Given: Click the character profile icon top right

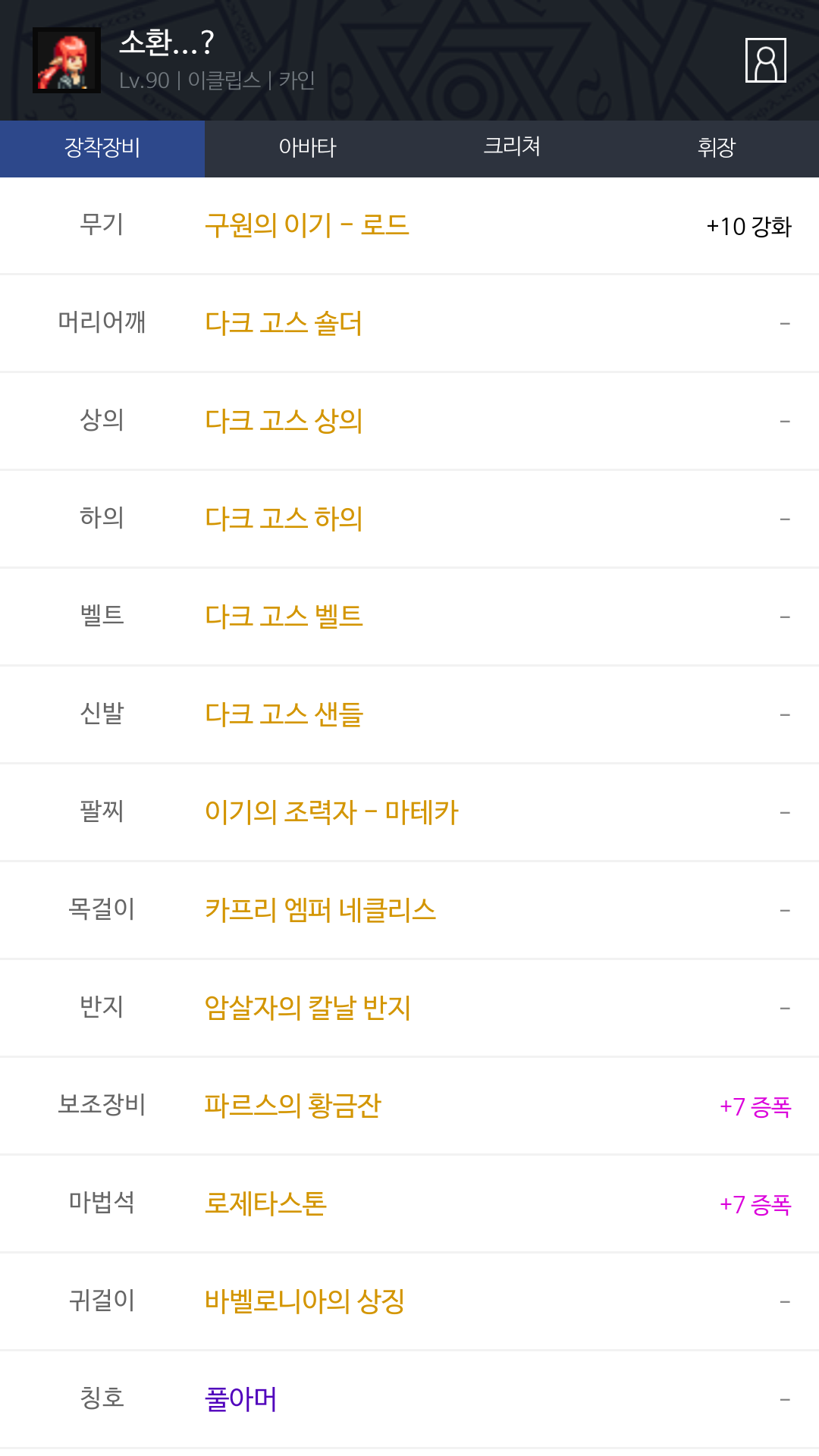Looking at the screenshot, I should [x=765, y=60].
